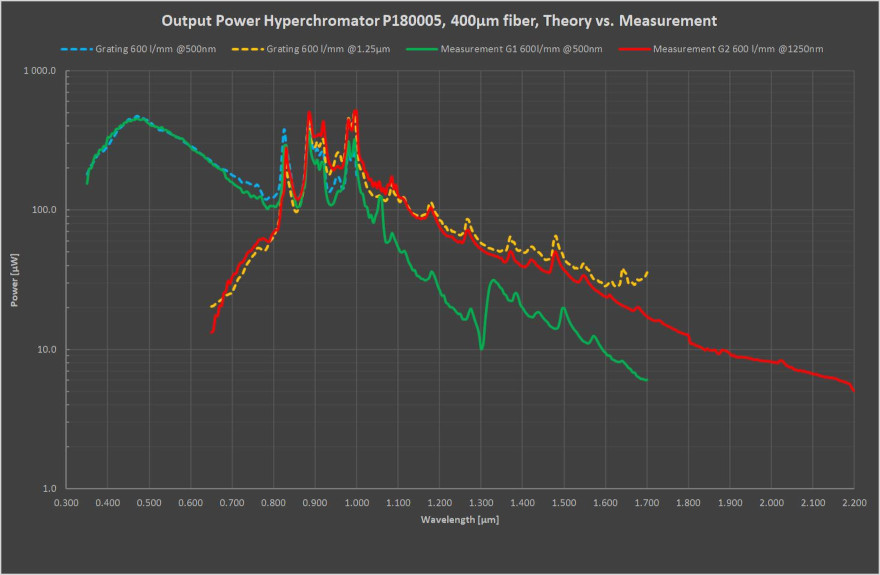Click the x-axis label '1.800'
Image resolution: width=880 pixels, height=575 pixels.
(x=689, y=503)
